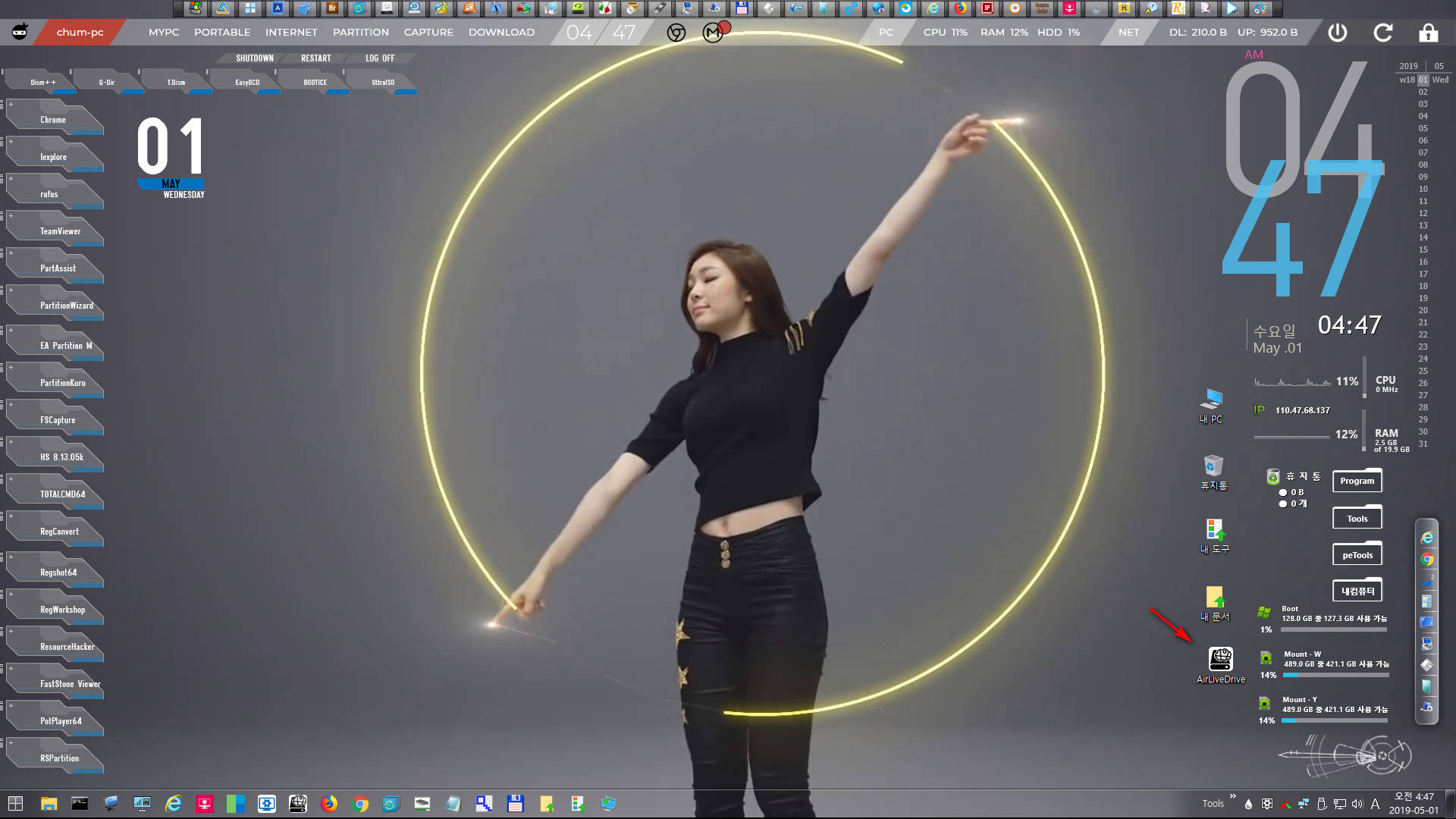The height and width of the screenshot is (819, 1456).
Task: Click the A input language indicator in tray
Action: click(1375, 804)
